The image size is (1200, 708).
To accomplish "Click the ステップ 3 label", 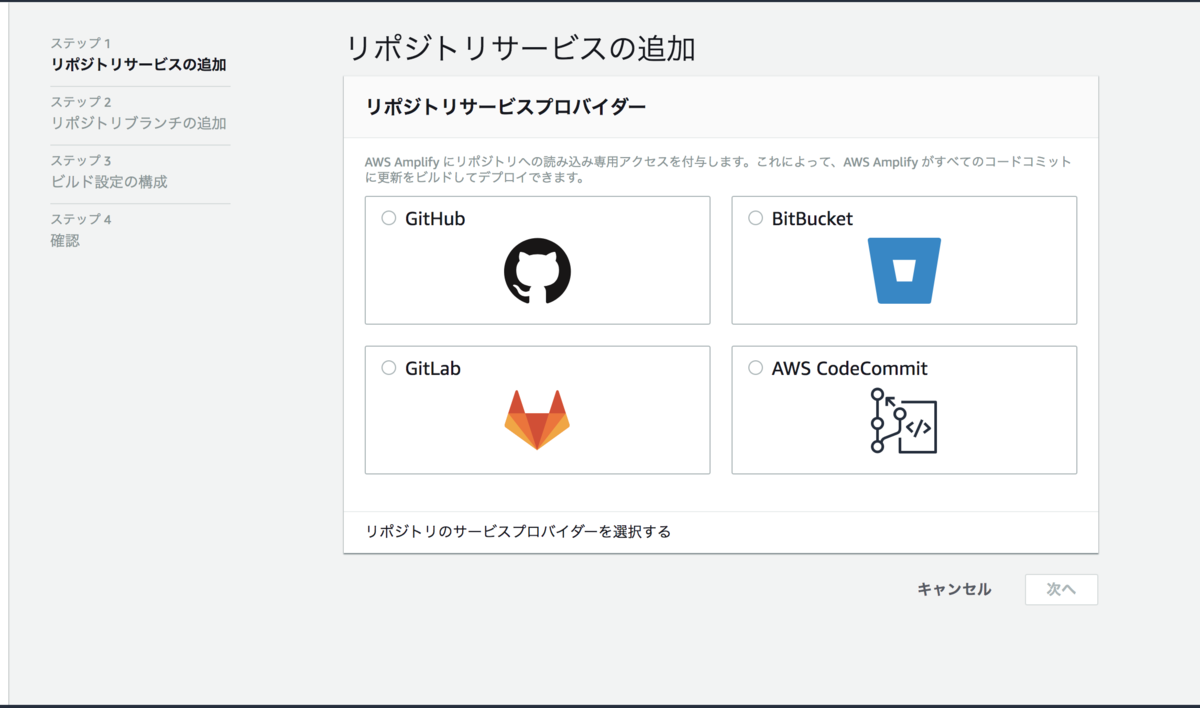I will click(81, 160).
